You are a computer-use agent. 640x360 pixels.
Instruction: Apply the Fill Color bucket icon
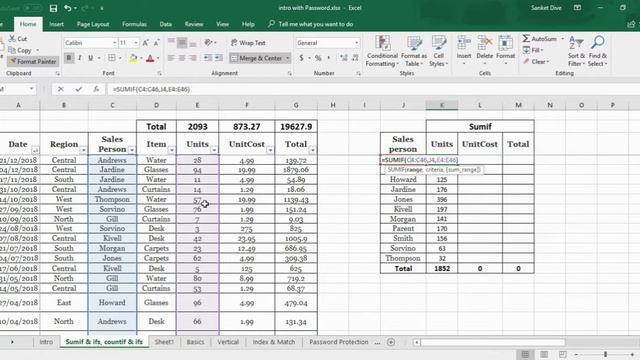pos(133,58)
